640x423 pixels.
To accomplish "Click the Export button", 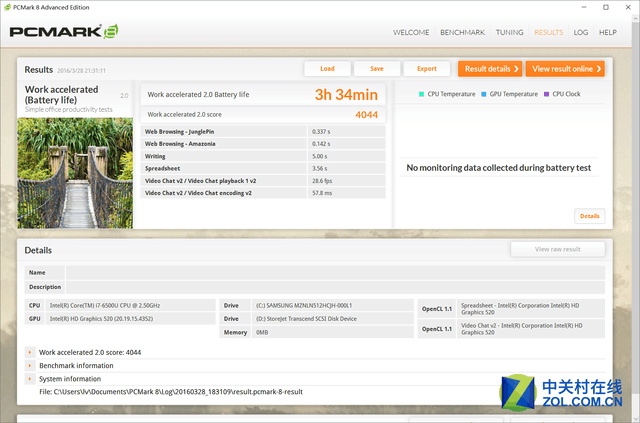I will click(427, 69).
